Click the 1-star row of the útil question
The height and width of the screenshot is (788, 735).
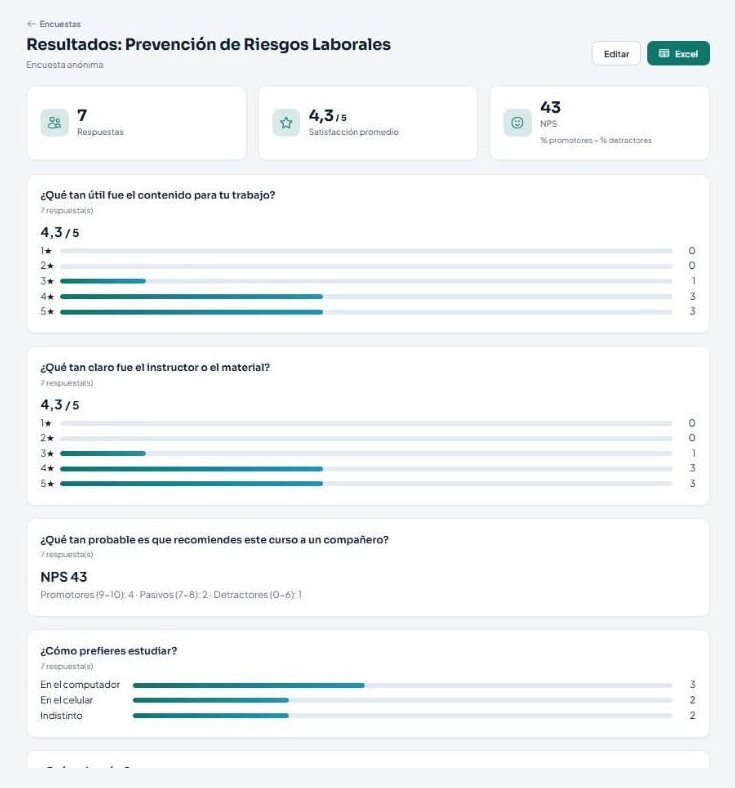click(368, 250)
